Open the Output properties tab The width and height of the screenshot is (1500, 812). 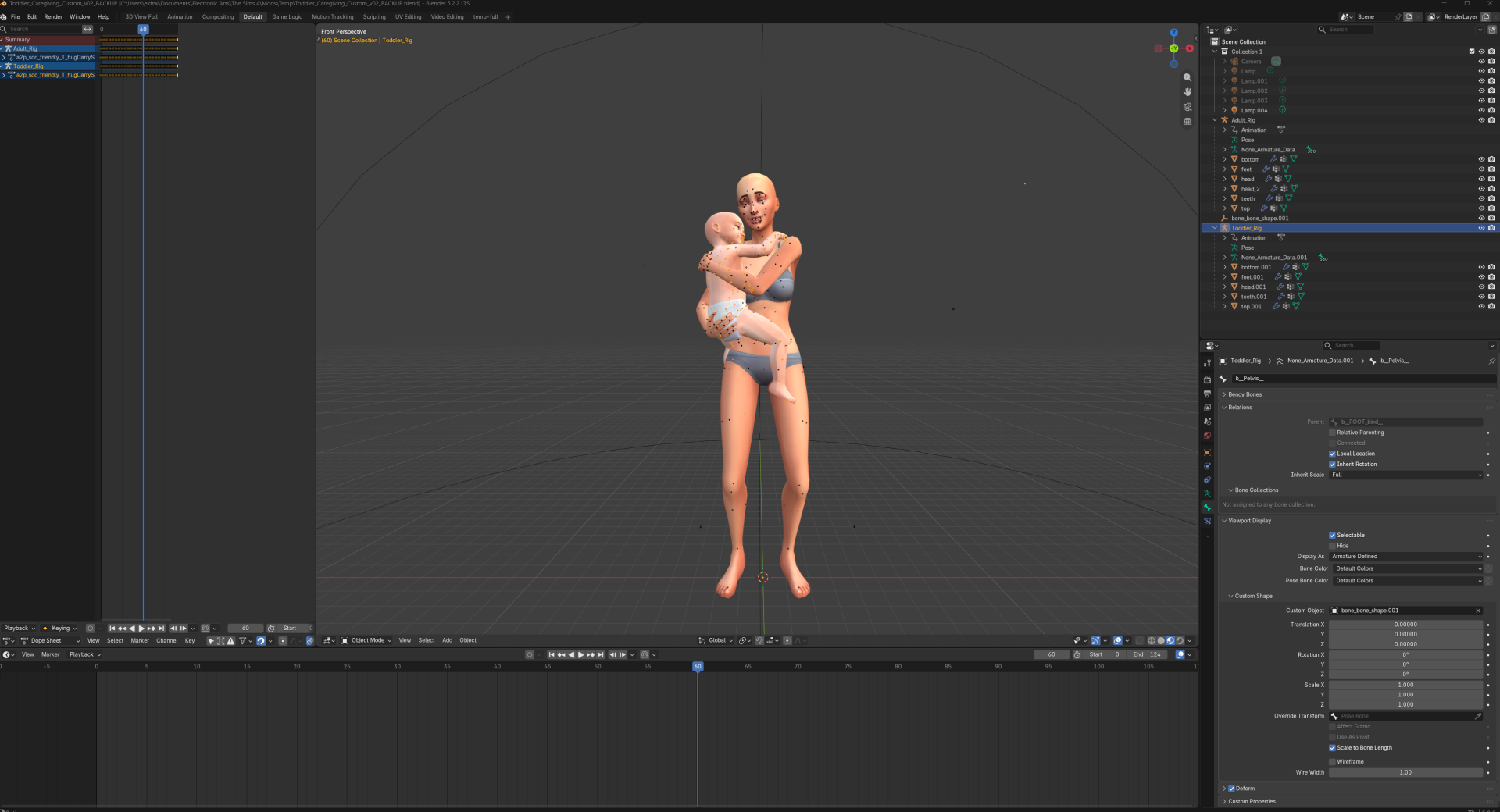1207,394
